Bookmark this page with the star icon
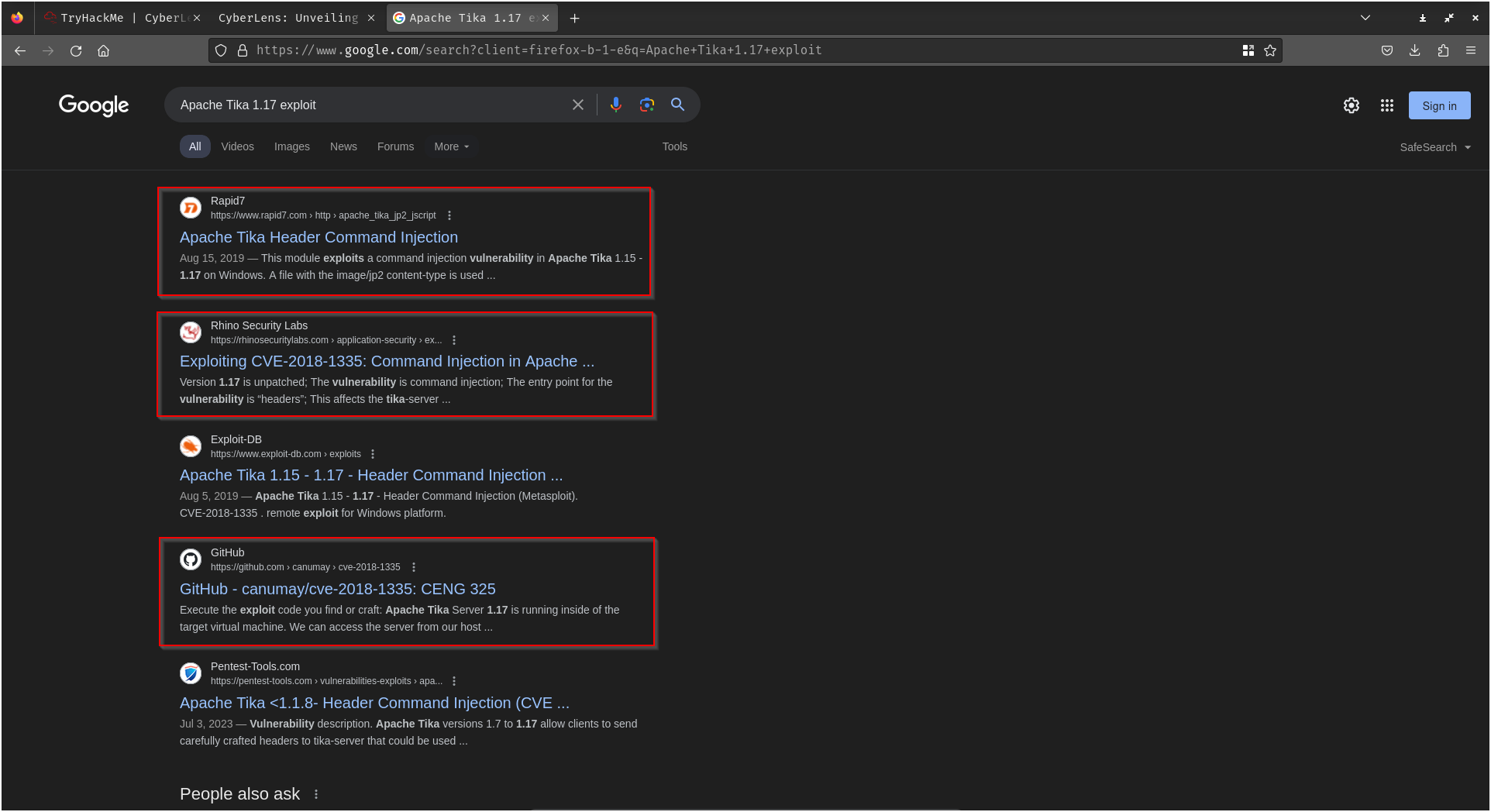This screenshot has height=812, width=1491. (1269, 50)
